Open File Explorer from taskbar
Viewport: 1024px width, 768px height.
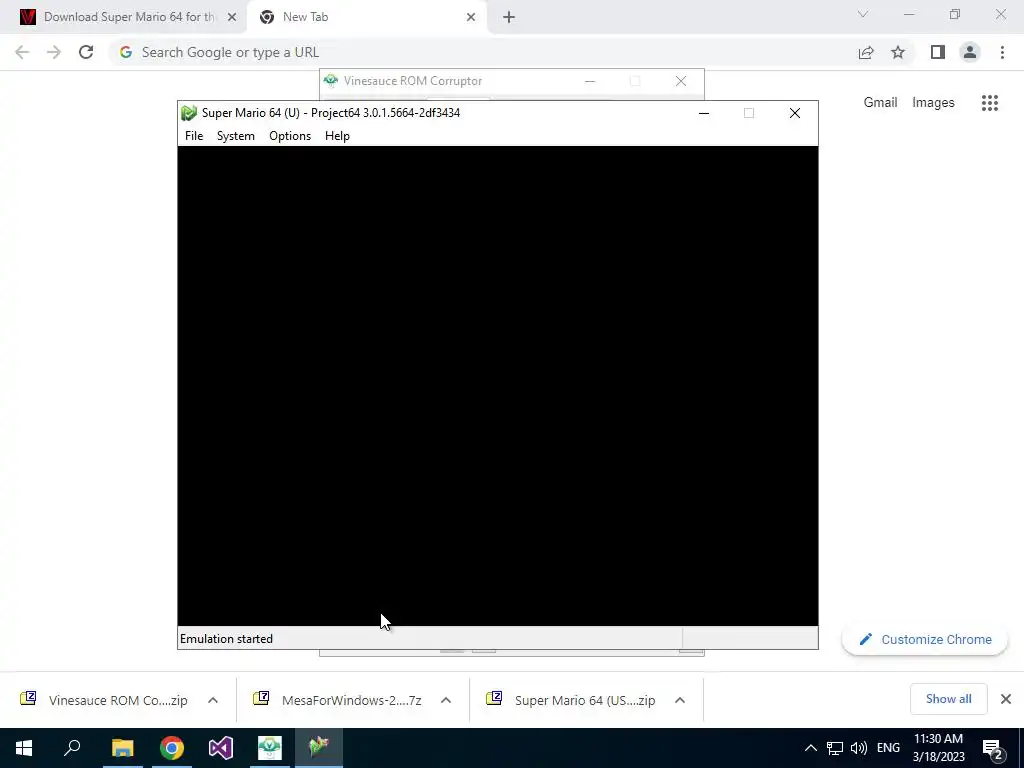click(122, 748)
